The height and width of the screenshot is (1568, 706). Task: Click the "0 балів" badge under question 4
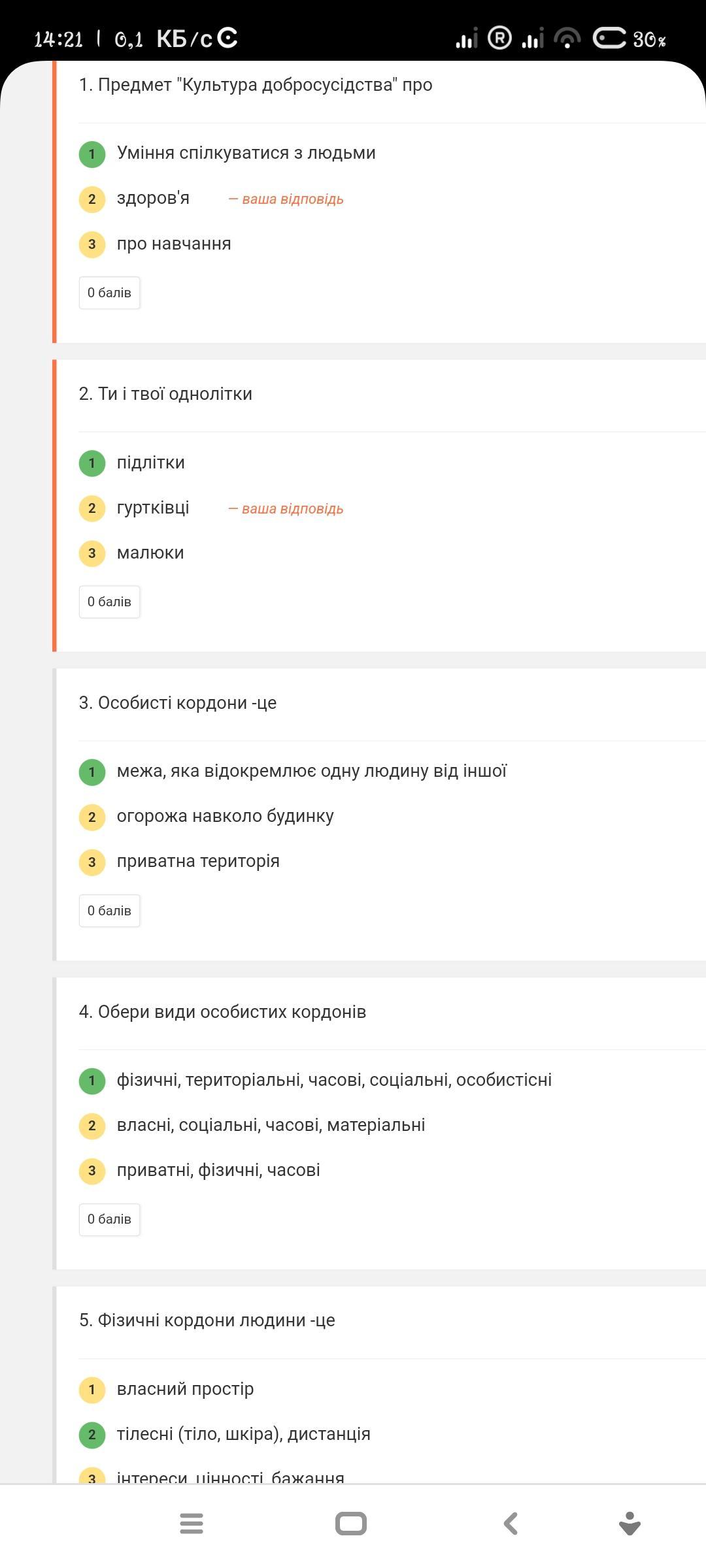click(x=109, y=1219)
